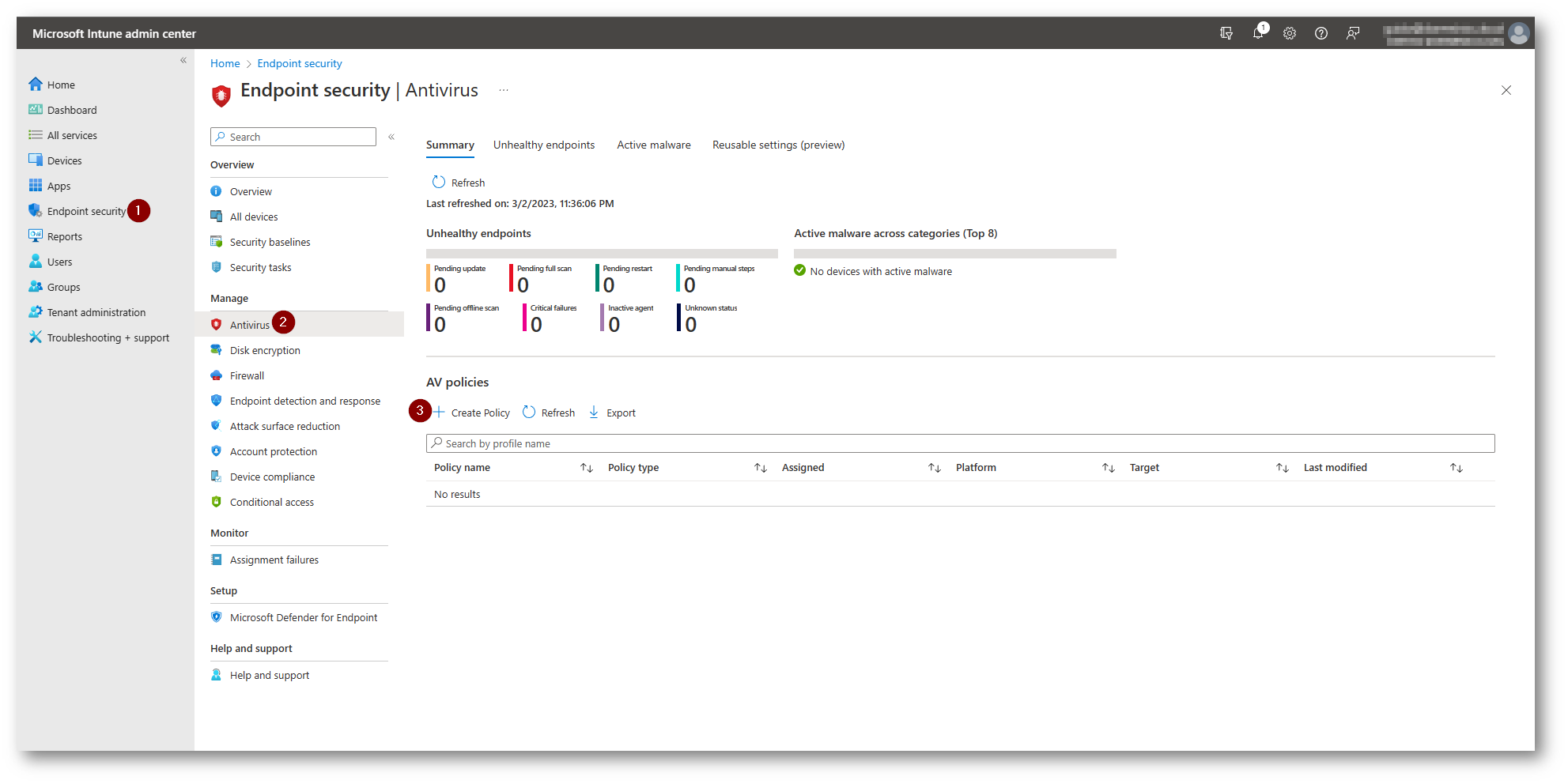The image size is (1568, 784).
Task: Click the Pending restart count tile
Action: 625,279
